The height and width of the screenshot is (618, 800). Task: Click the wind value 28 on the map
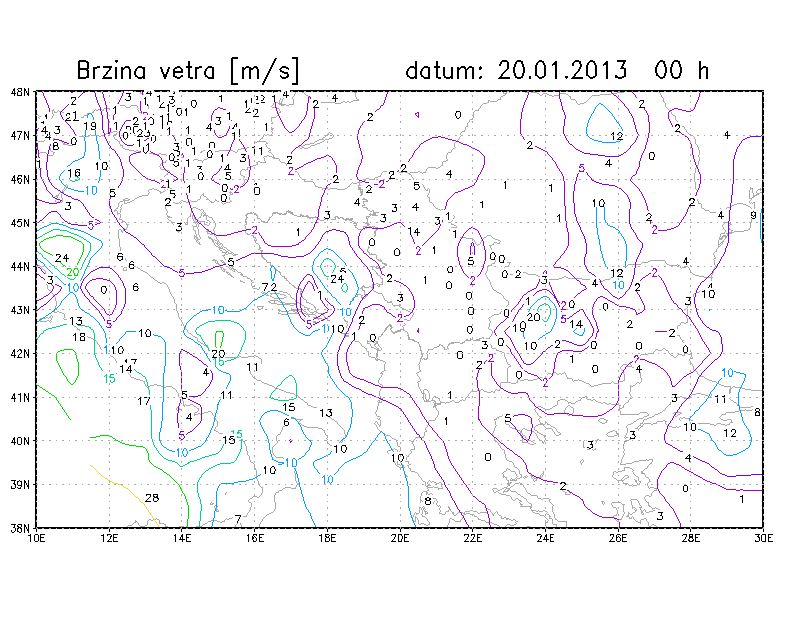tap(152, 498)
